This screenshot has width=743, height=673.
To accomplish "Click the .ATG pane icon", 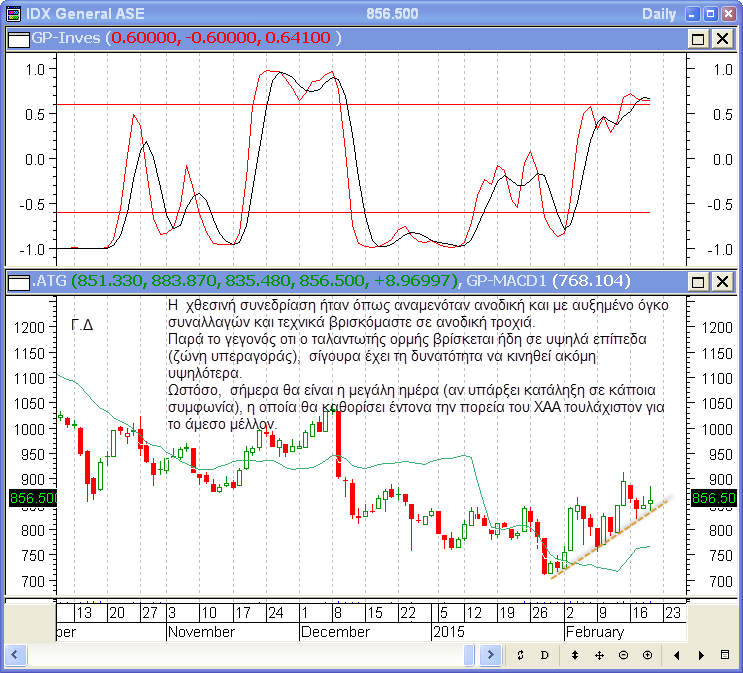I will tap(19, 282).
